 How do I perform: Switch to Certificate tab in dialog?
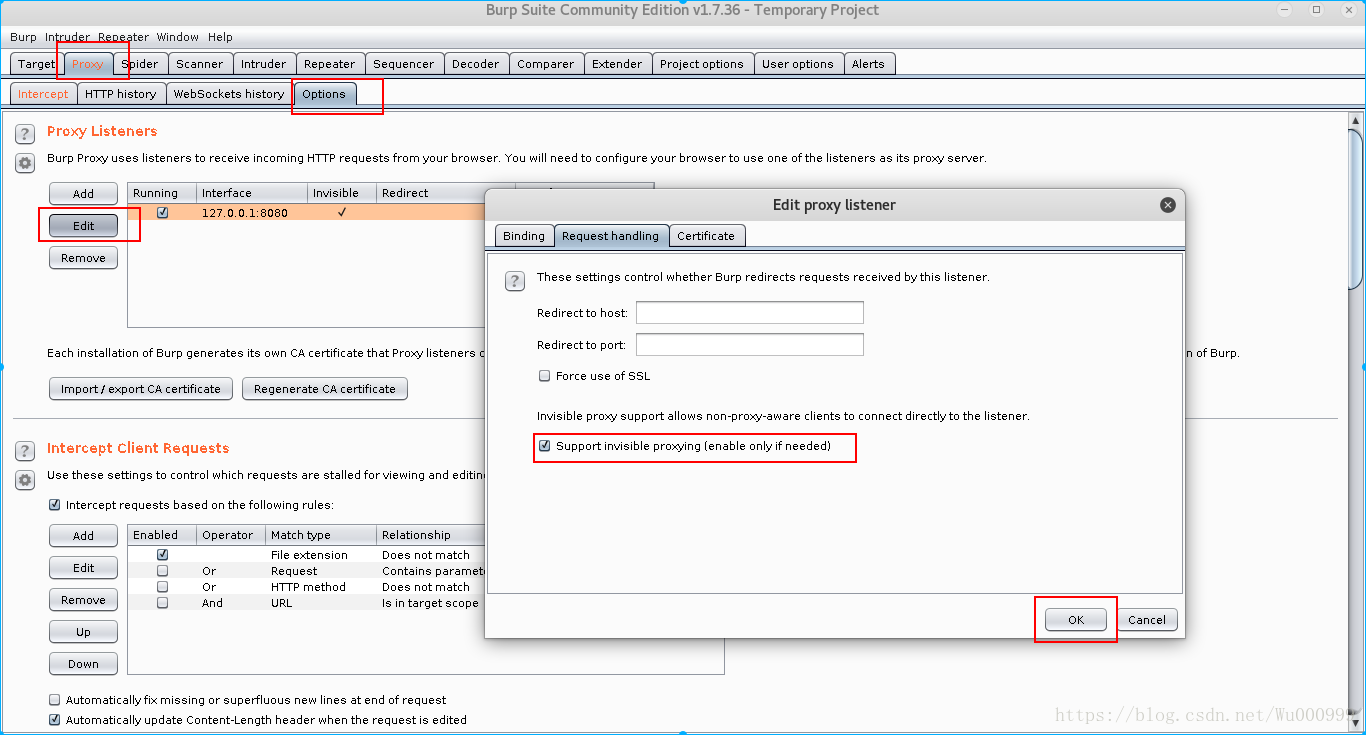[x=706, y=236]
